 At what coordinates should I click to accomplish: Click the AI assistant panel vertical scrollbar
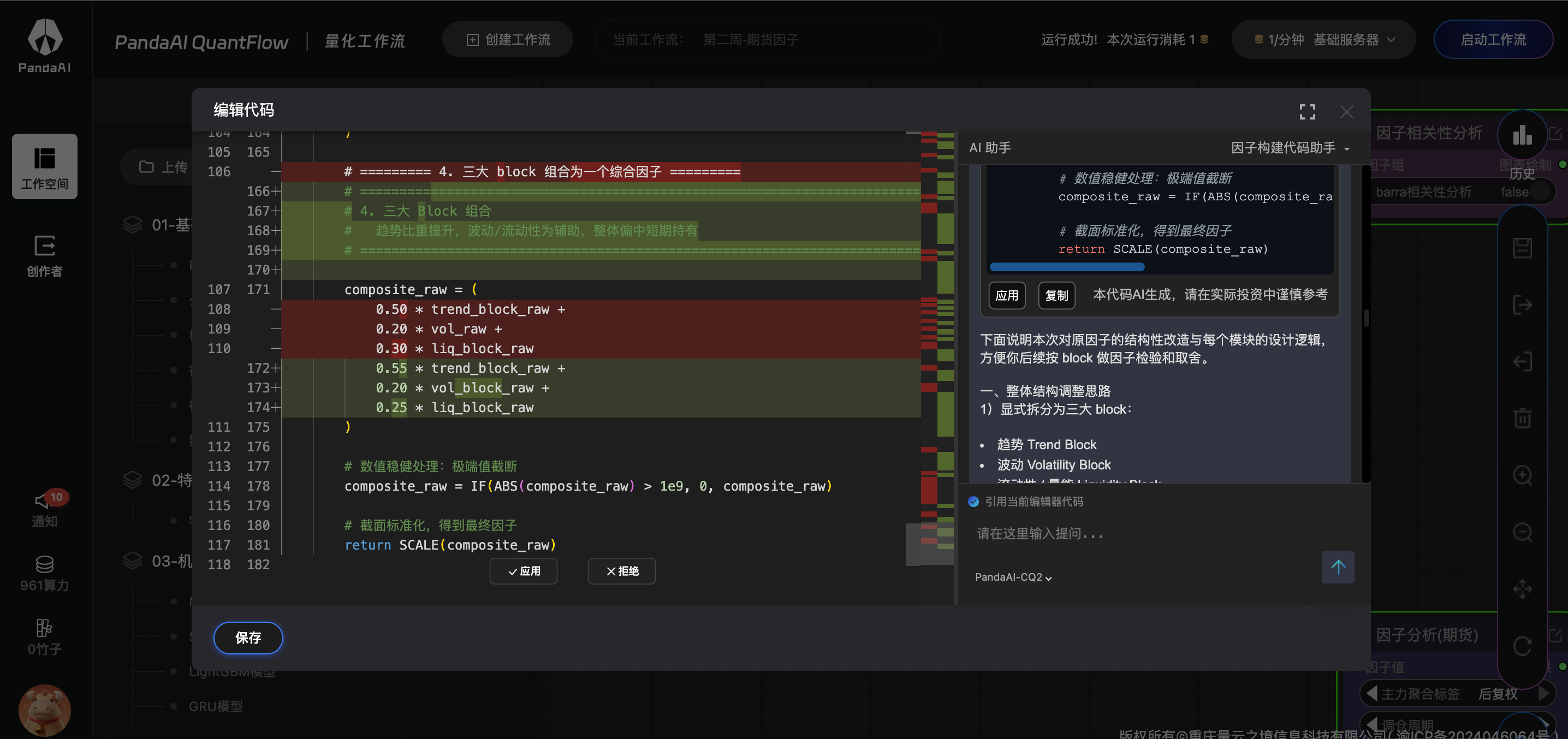[x=1365, y=318]
